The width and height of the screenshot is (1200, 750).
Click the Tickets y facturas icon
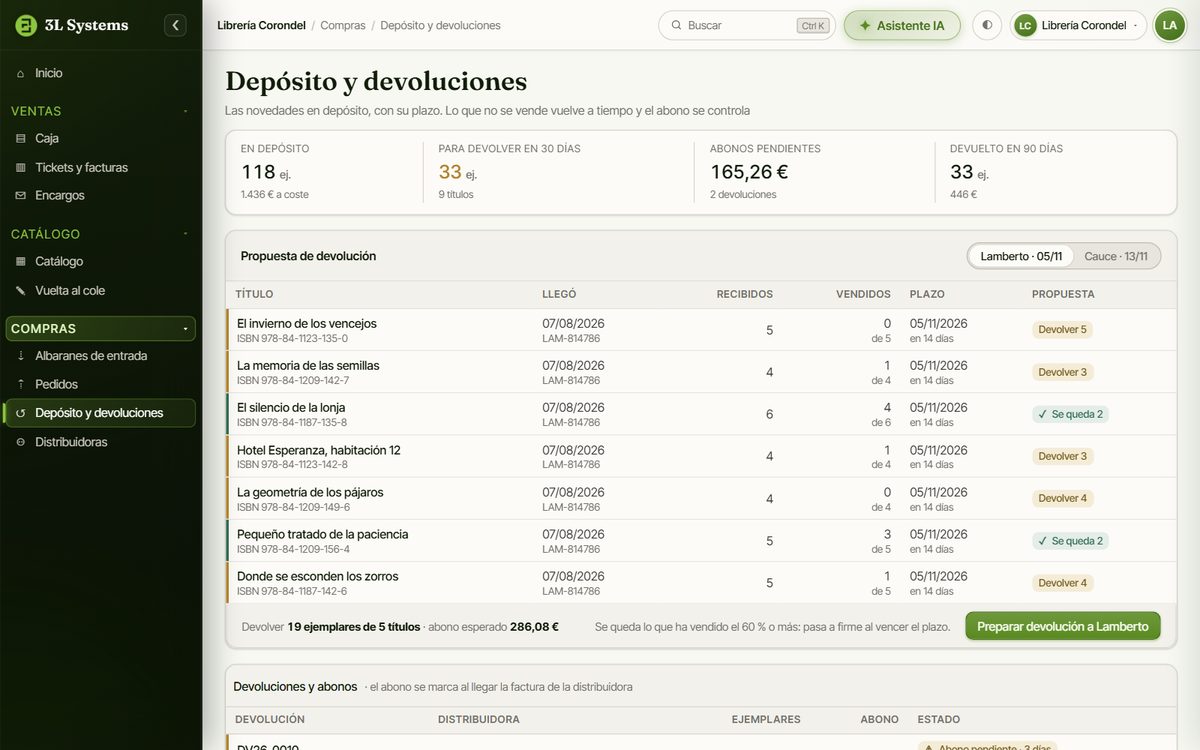pyautogui.click(x=21, y=167)
